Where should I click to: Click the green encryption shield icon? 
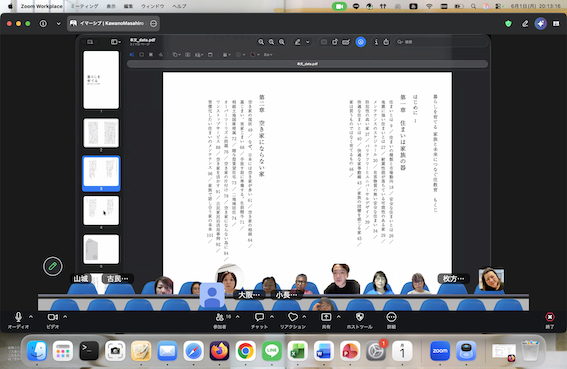508,24
